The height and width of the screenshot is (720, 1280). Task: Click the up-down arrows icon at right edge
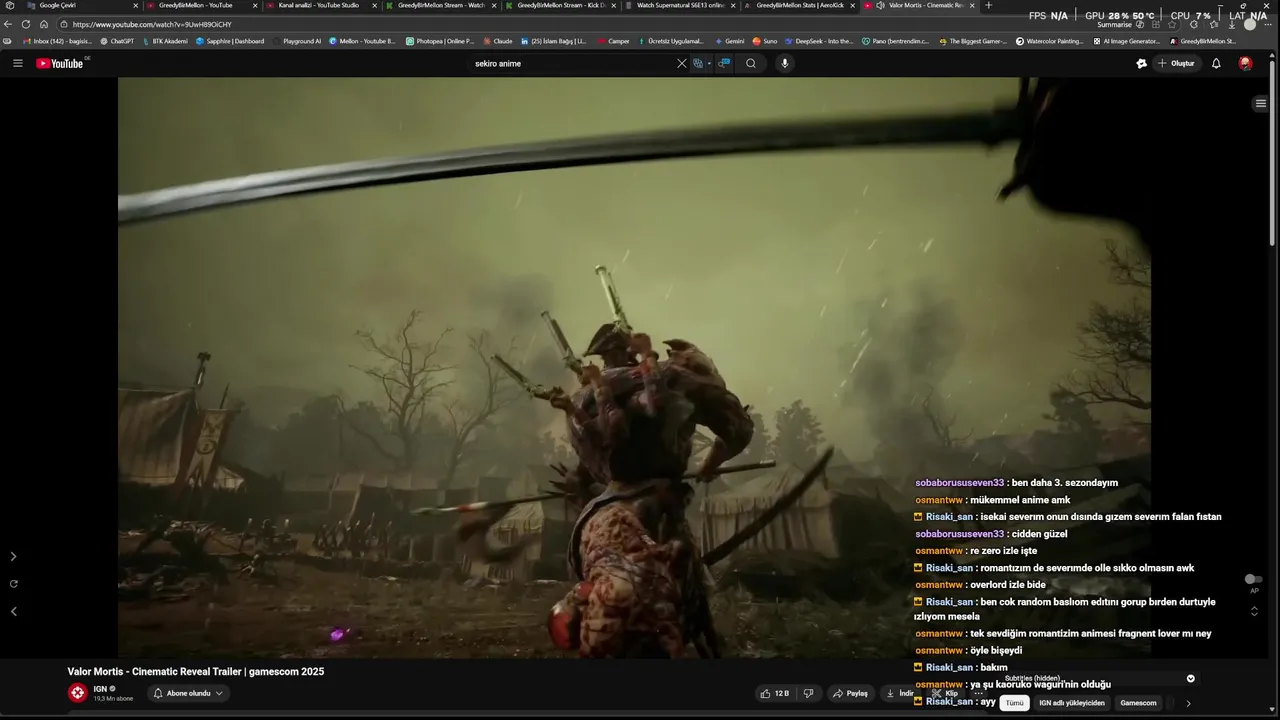[x=1254, y=611]
